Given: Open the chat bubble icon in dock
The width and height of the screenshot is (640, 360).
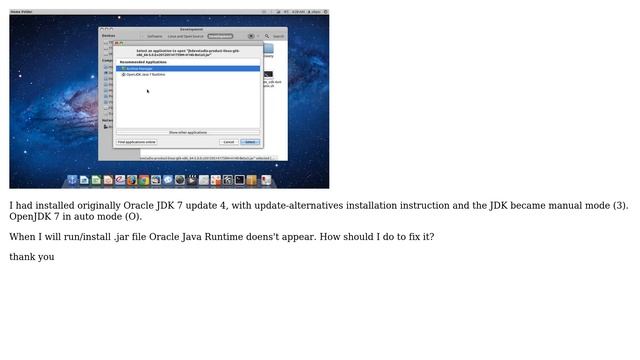Looking at the screenshot, I should click(x=168, y=180).
